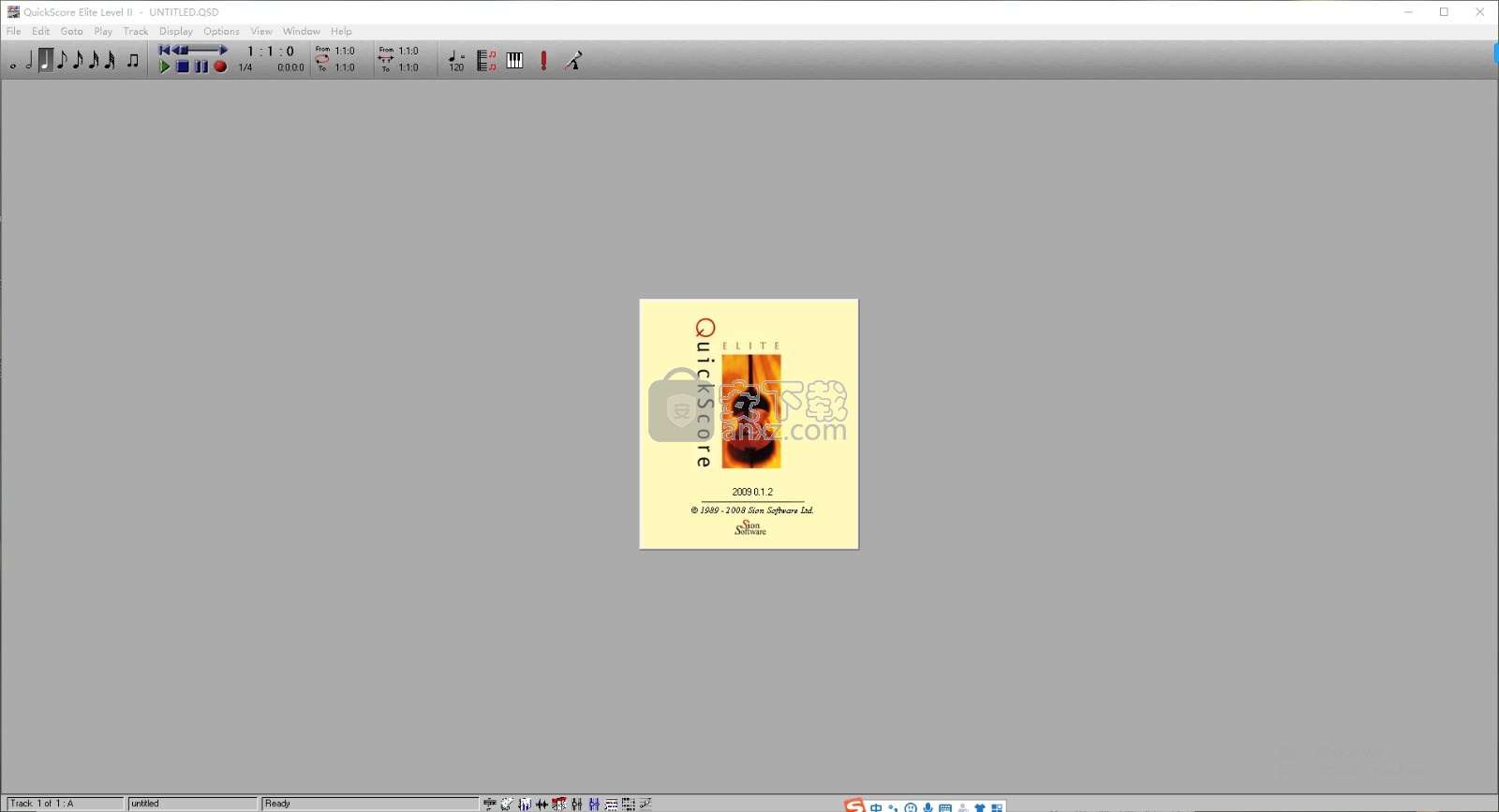The height and width of the screenshot is (812, 1499).
Task: Start playback with the green Play button
Action: [165, 66]
